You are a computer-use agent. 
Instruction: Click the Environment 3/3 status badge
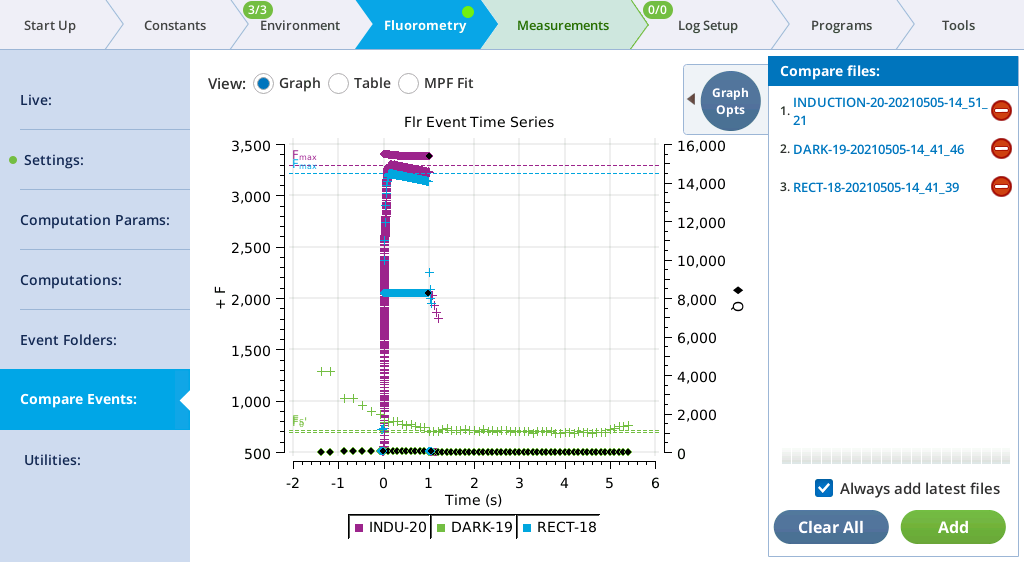255,10
